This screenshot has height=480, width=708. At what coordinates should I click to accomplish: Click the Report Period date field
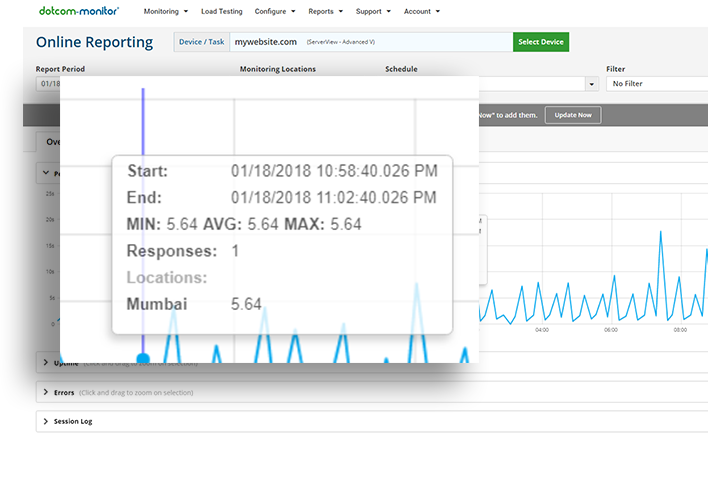point(48,84)
